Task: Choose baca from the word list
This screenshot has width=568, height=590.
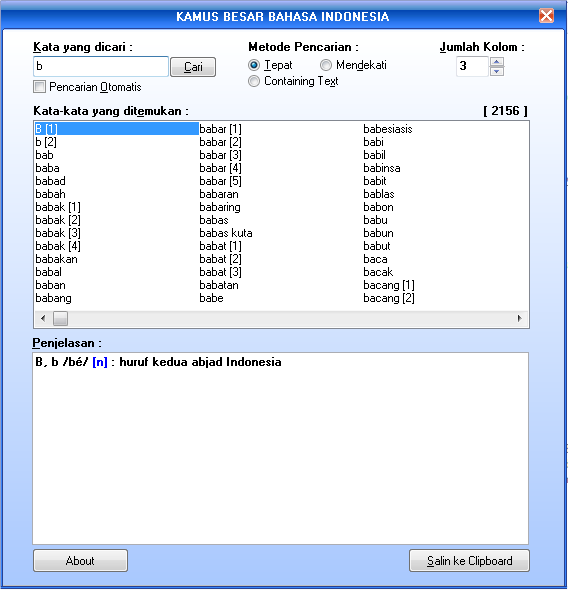Action: click(x=375, y=259)
